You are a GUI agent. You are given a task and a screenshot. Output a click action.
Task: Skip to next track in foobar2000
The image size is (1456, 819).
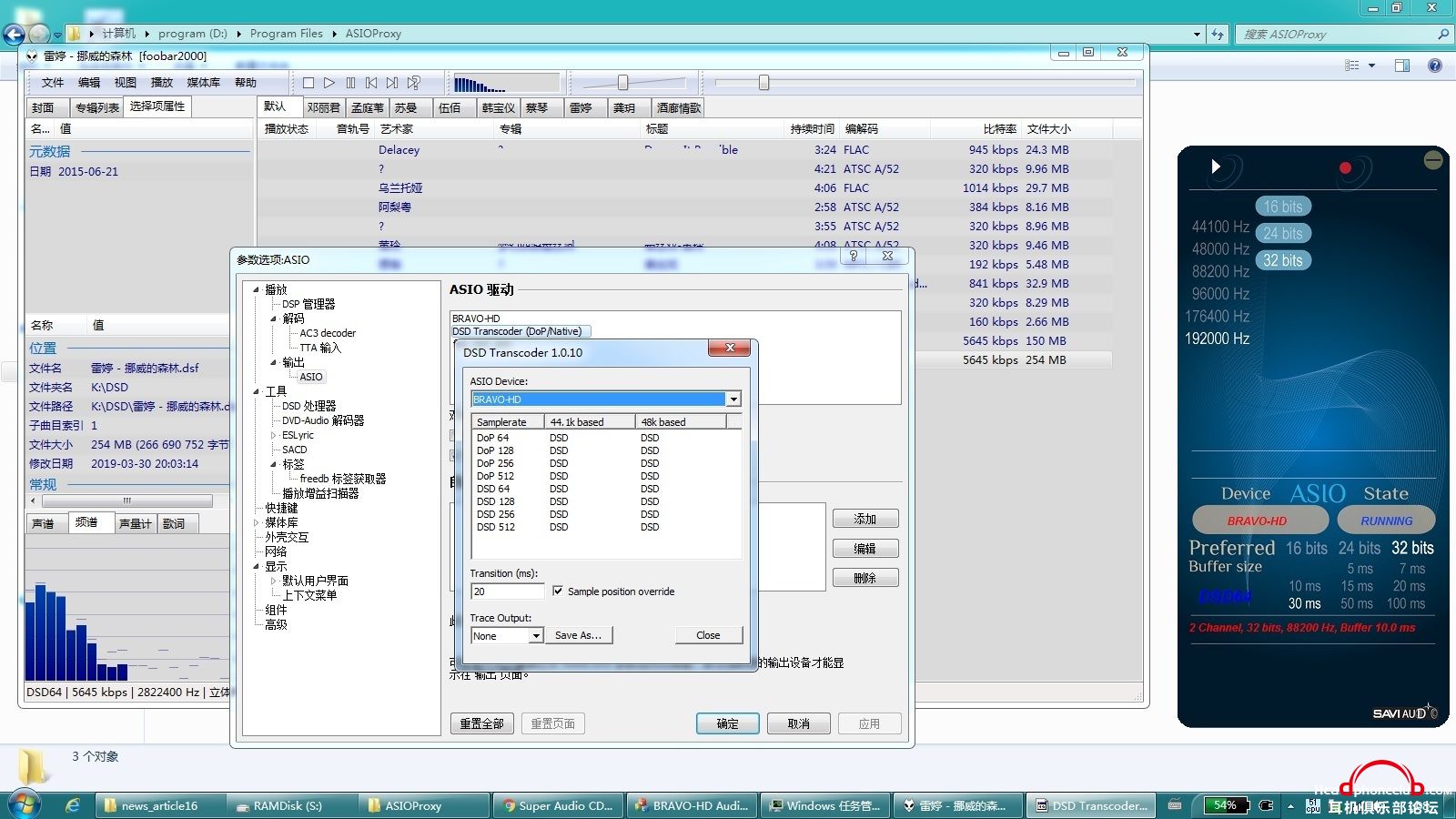pyautogui.click(x=392, y=83)
